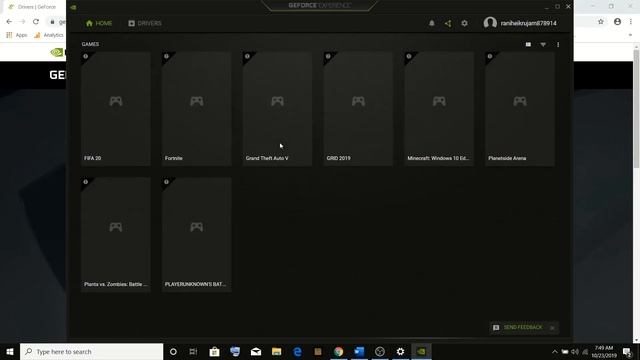Click the status badge on Planetside Arena

click(x=490, y=56)
